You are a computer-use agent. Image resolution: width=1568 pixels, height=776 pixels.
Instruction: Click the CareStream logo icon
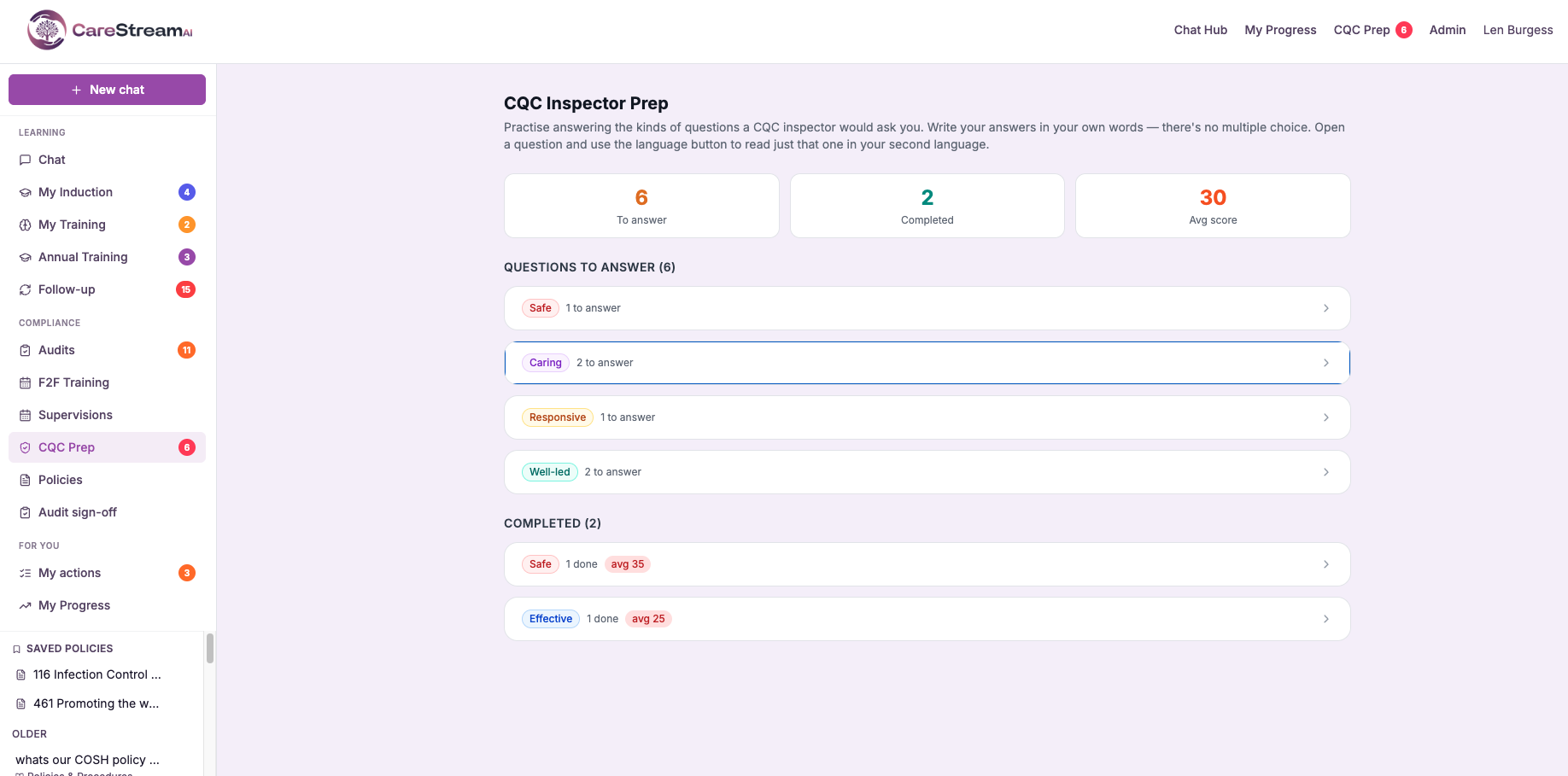coord(47,30)
